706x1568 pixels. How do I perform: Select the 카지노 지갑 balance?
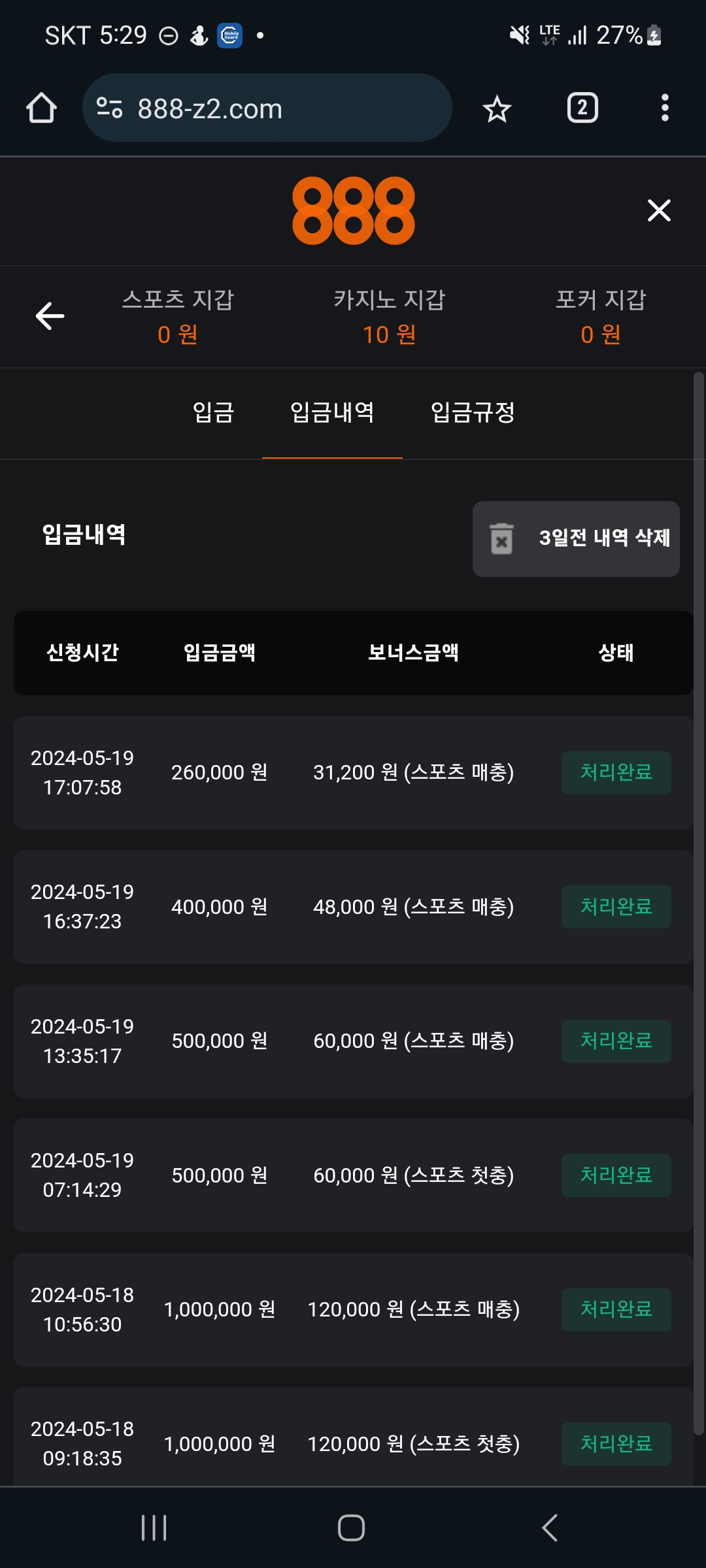(x=390, y=318)
